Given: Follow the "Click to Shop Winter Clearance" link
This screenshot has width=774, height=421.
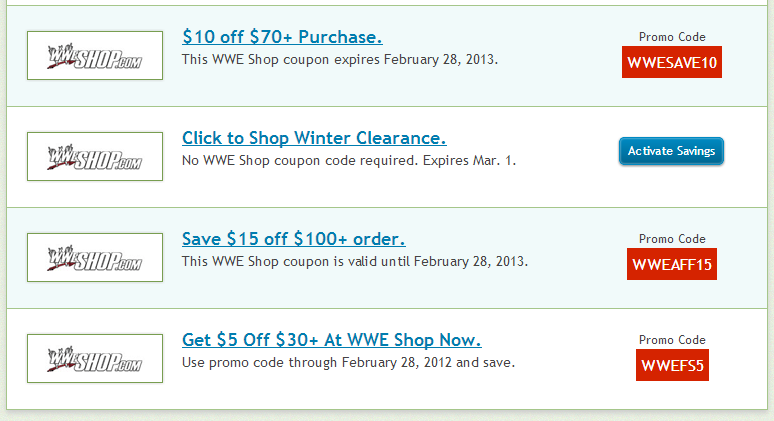Looking at the screenshot, I should (314, 138).
